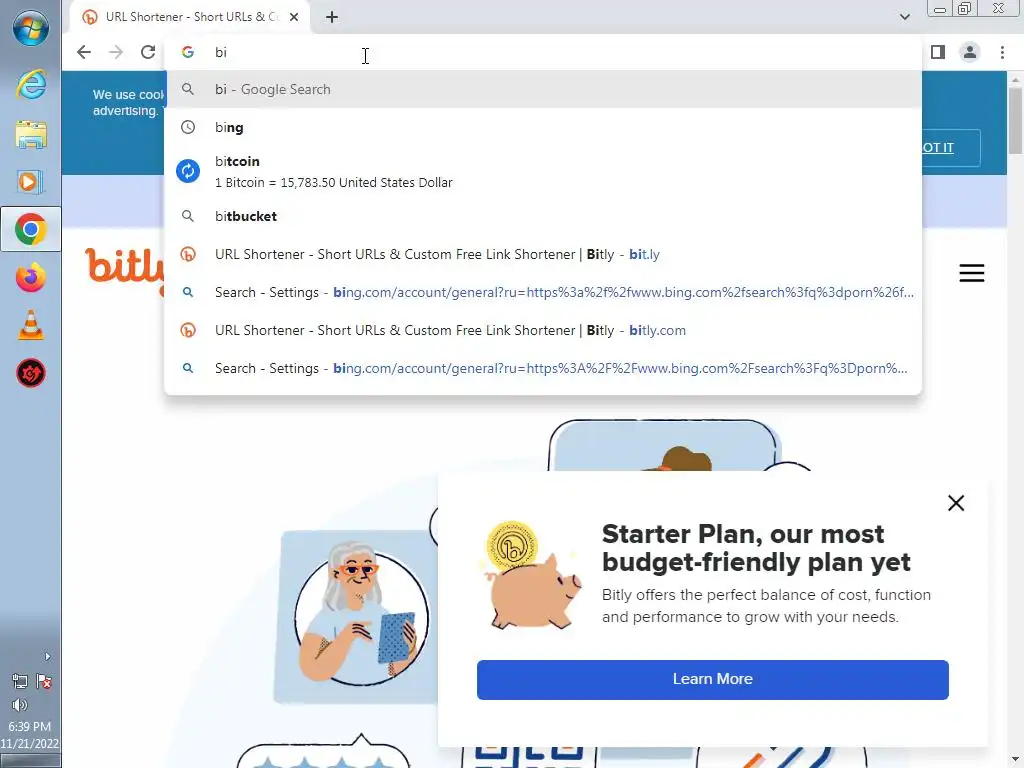
Task: Close the Starter Plan popup
Action: (956, 503)
